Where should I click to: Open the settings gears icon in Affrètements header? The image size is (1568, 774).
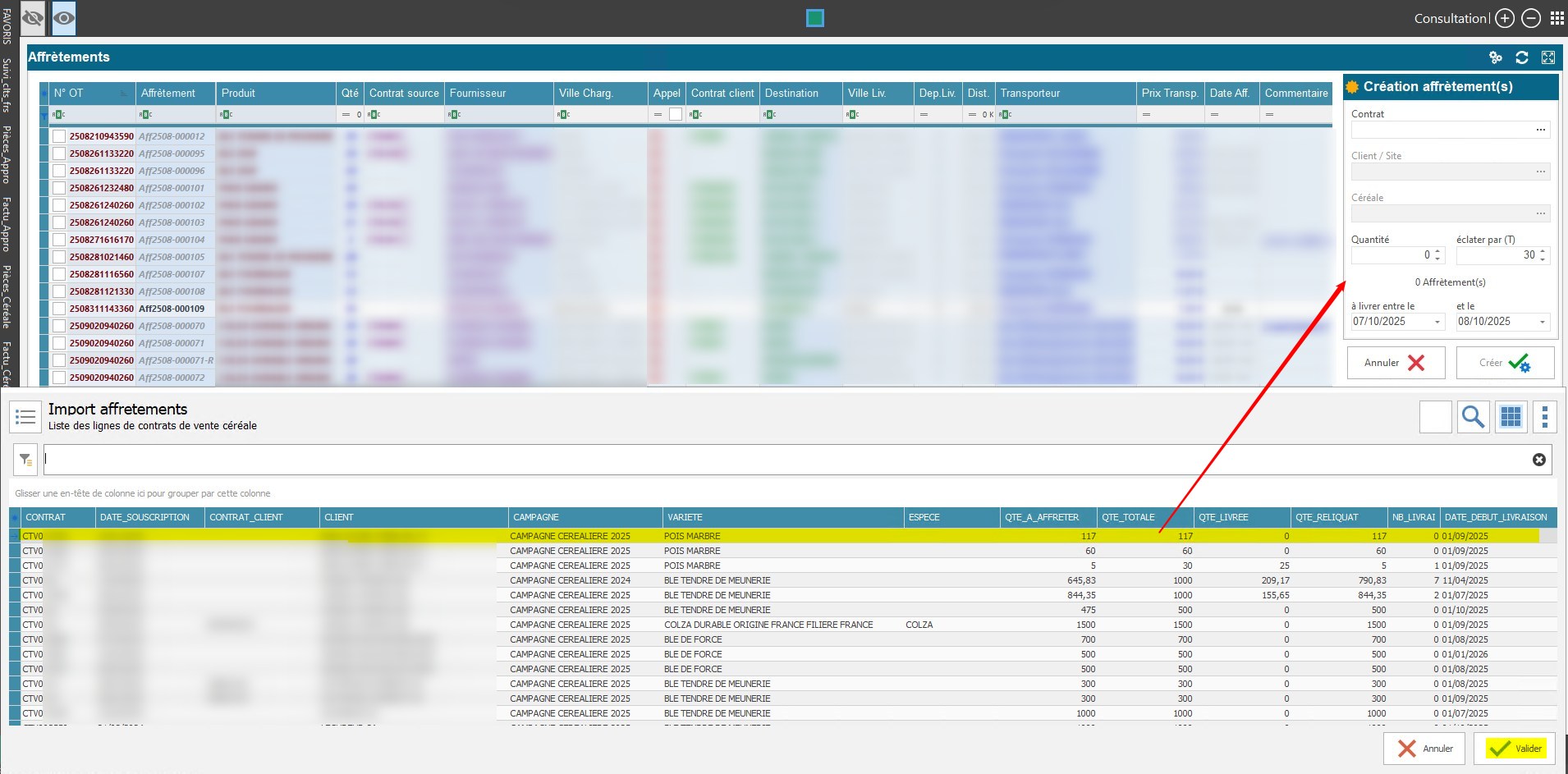tap(1495, 57)
